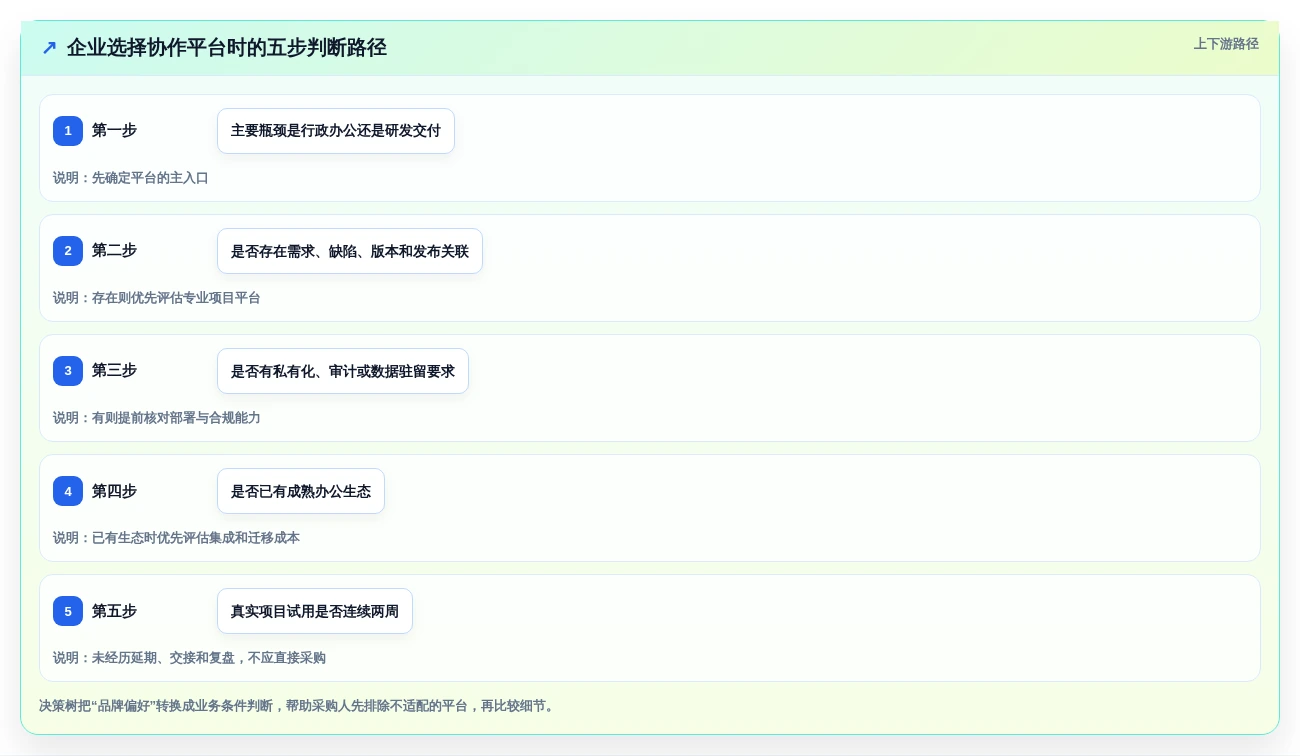
Task: Select the 是否存在需求、缺陷、版本和发布关联 box
Action: click(x=350, y=251)
